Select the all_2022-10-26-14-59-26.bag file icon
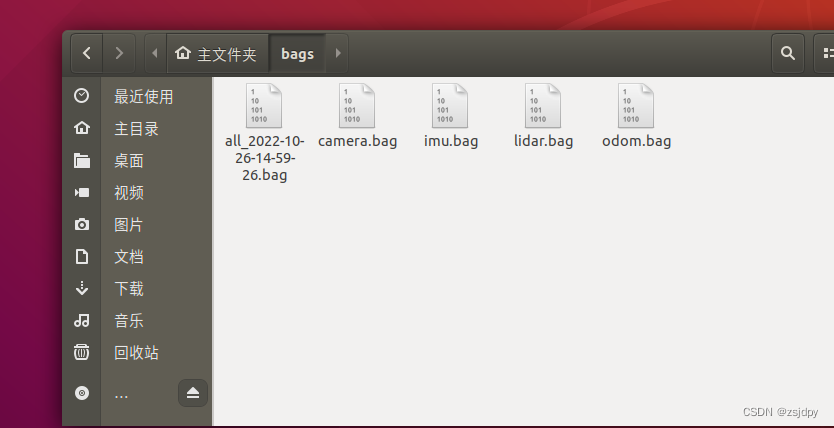Viewport: 834px width, 428px height. click(x=264, y=106)
